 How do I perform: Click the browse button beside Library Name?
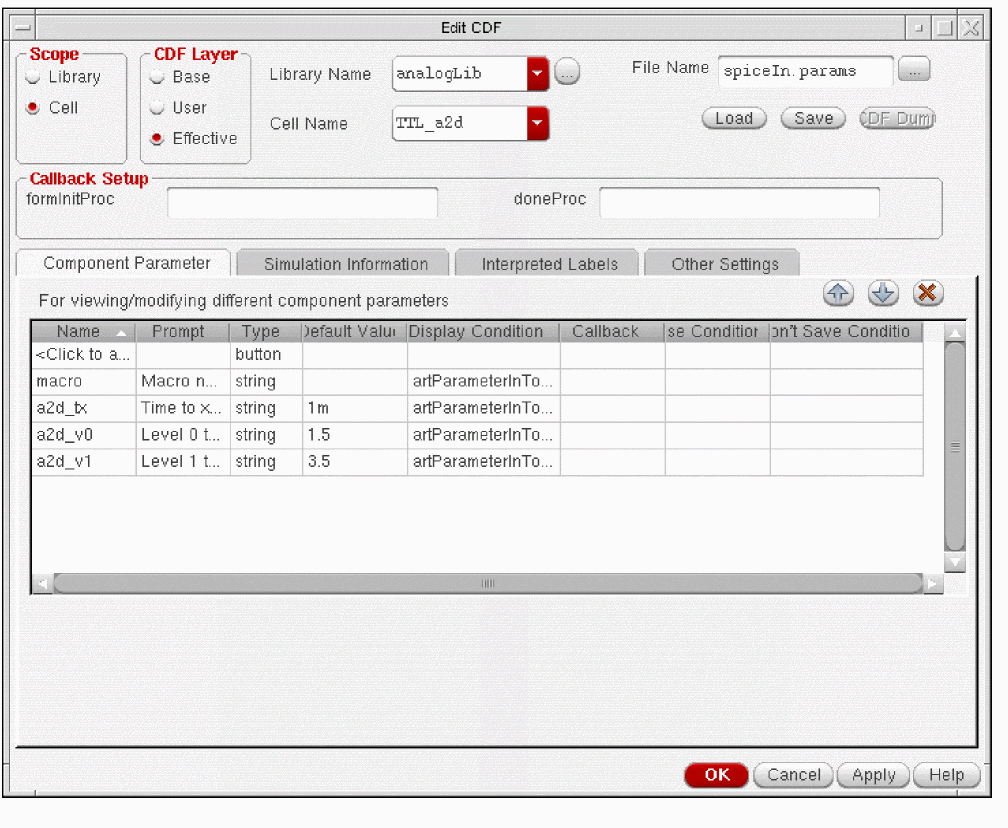click(567, 73)
